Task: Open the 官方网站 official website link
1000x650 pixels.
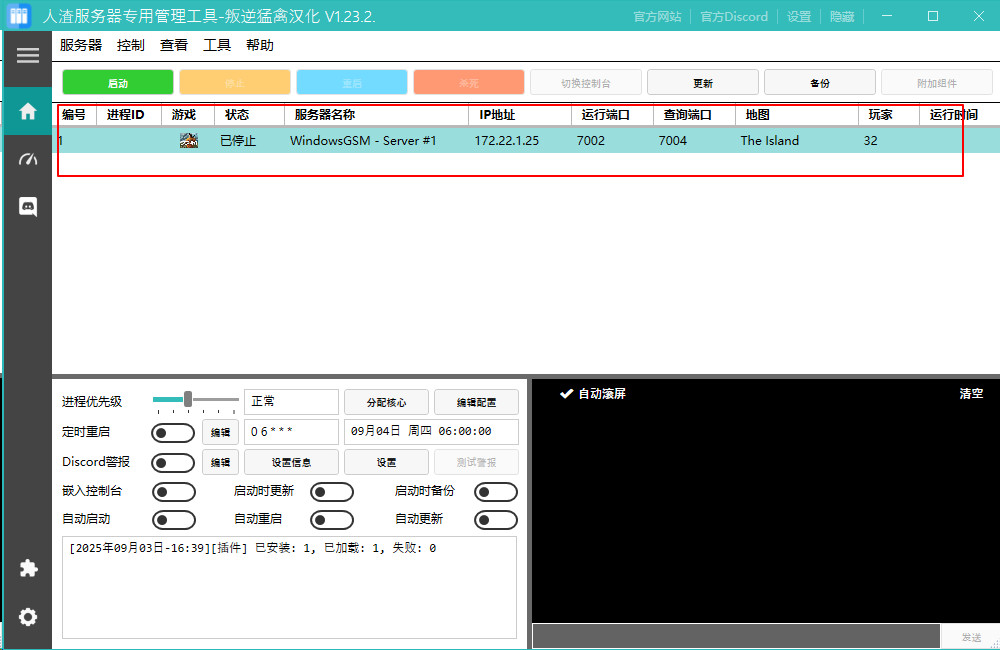Action: (657, 16)
